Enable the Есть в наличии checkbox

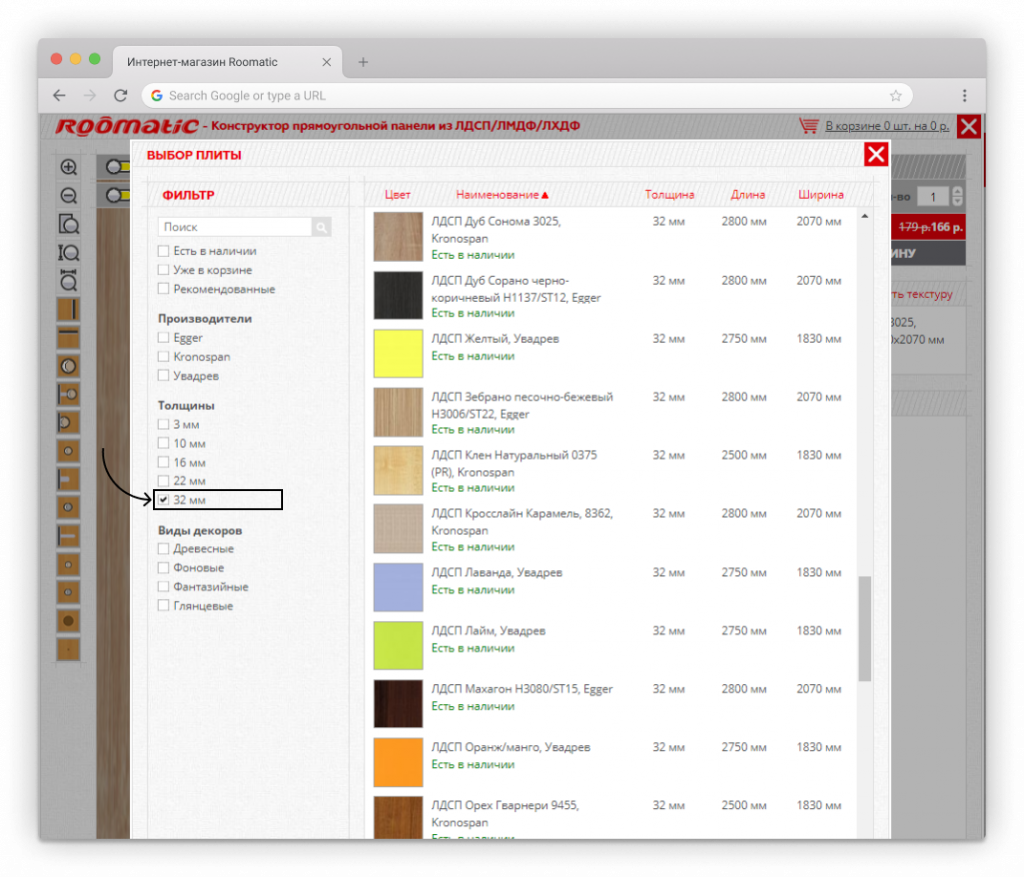(163, 251)
